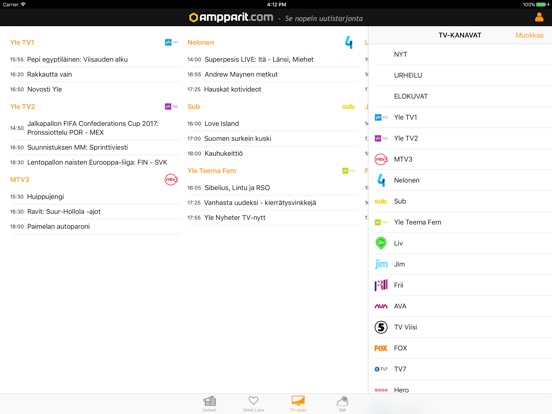Choose Liv channel name in list
Screen dimensions: 552x414
398,243
